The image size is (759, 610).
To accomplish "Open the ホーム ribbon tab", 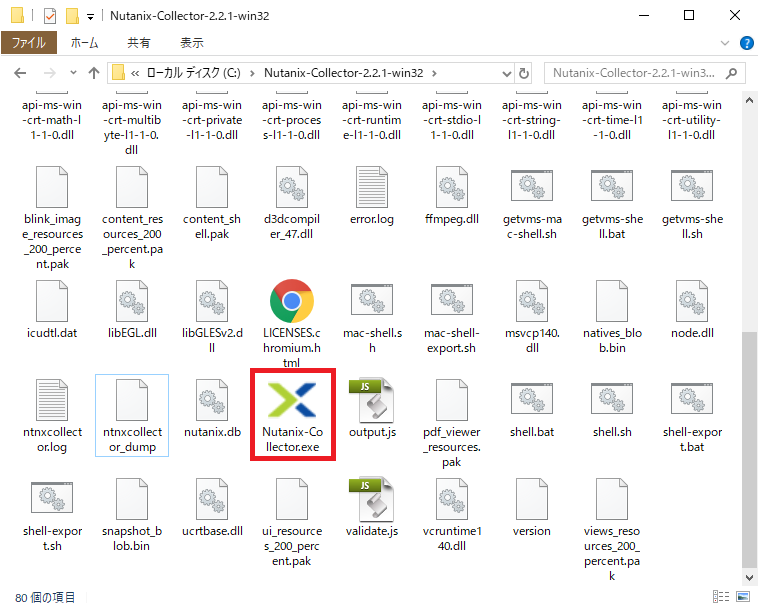I will [x=84, y=43].
